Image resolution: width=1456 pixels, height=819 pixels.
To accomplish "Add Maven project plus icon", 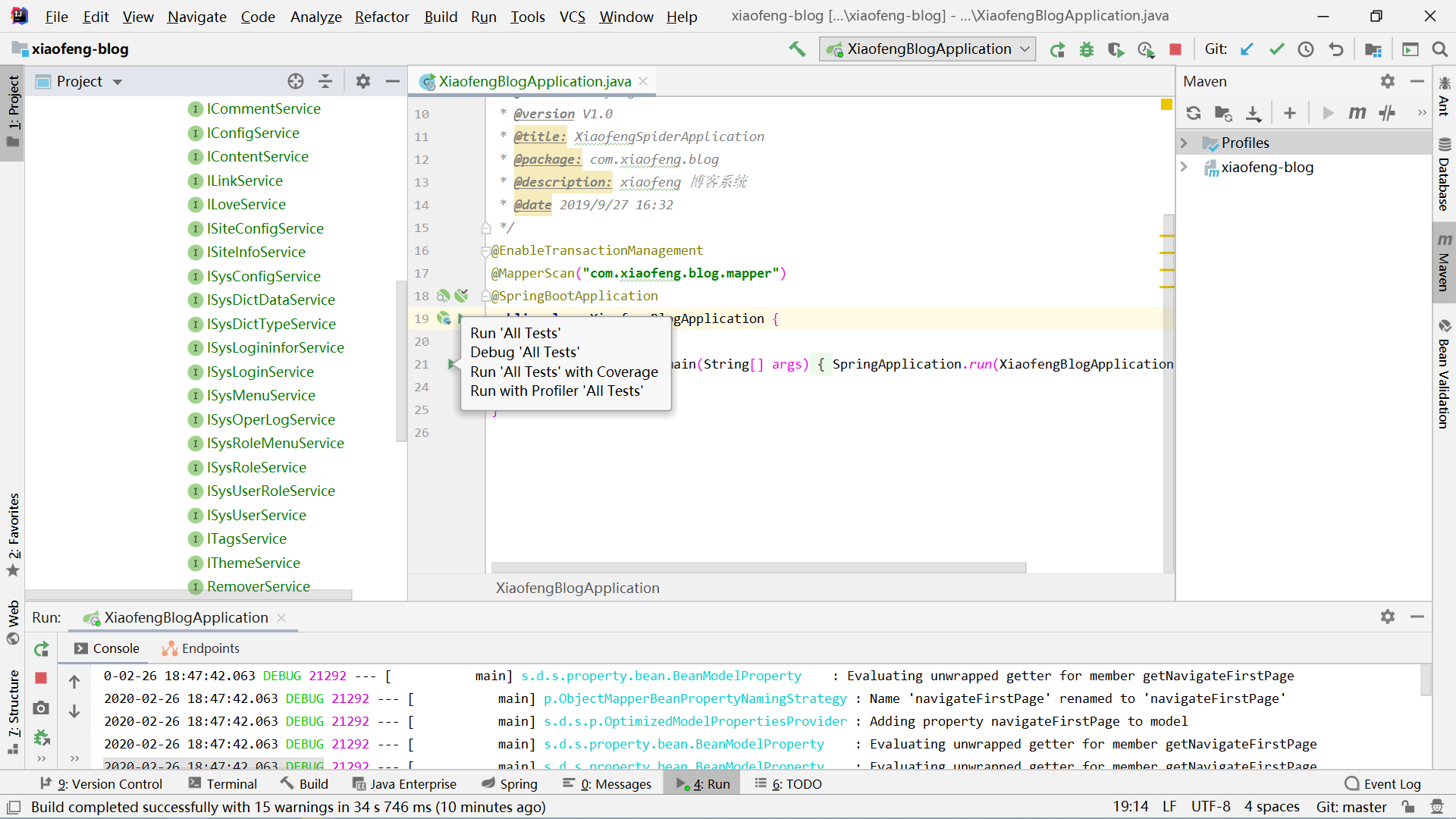I will click(x=1290, y=113).
